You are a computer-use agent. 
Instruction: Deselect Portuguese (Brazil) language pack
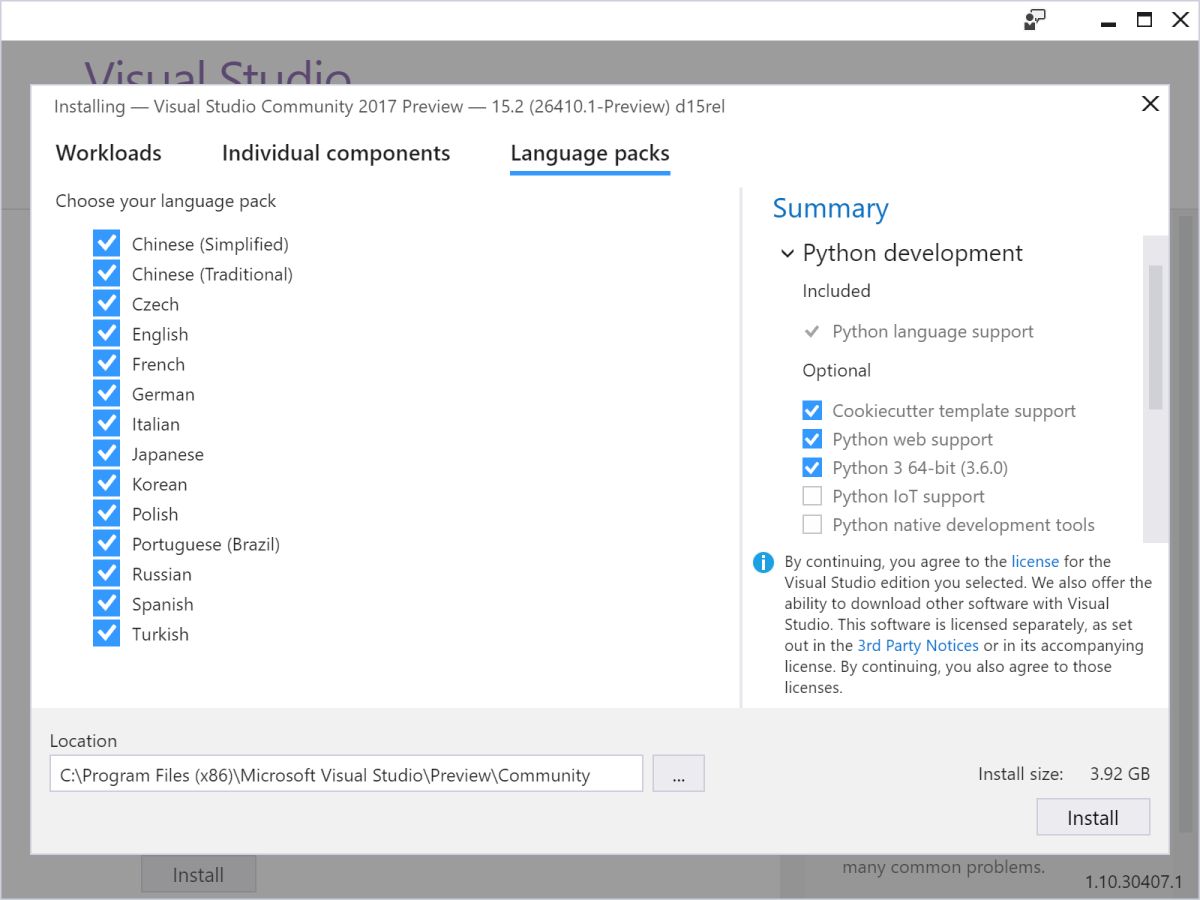click(106, 544)
